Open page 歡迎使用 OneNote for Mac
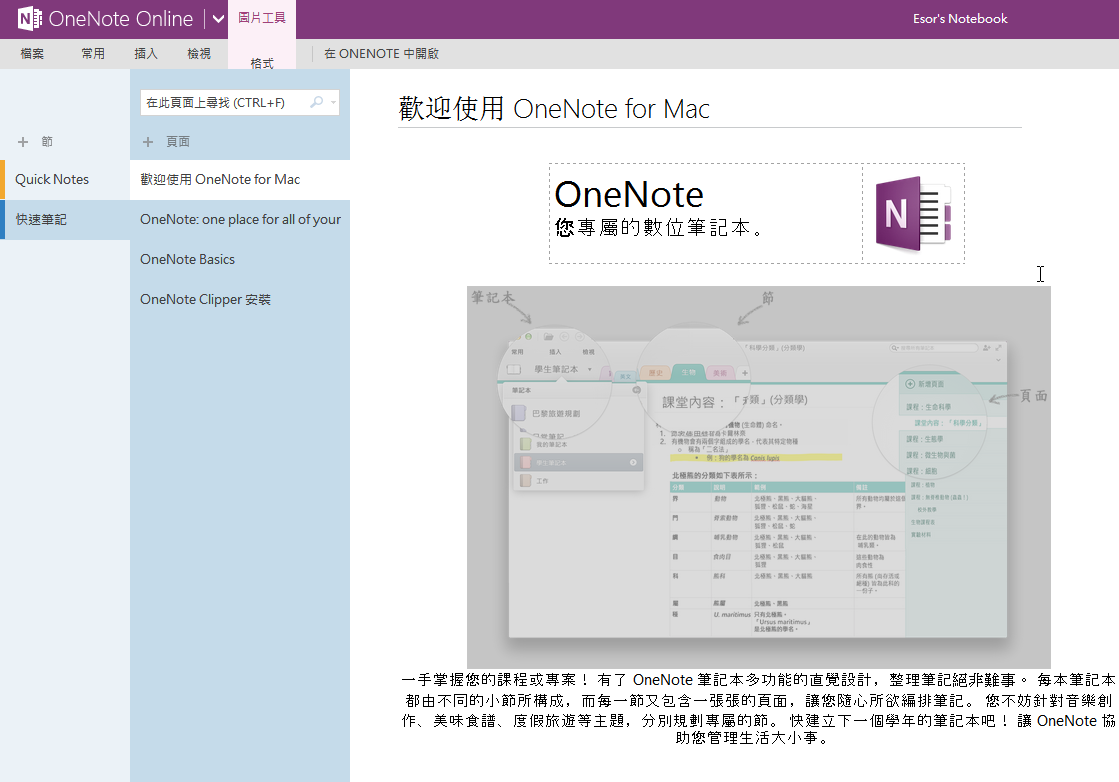 [240, 179]
